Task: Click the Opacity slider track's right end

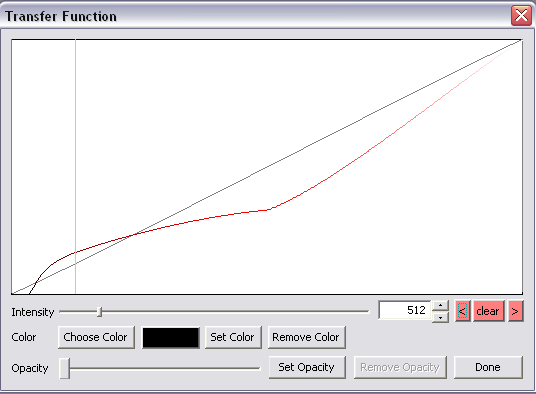Action: coord(258,368)
